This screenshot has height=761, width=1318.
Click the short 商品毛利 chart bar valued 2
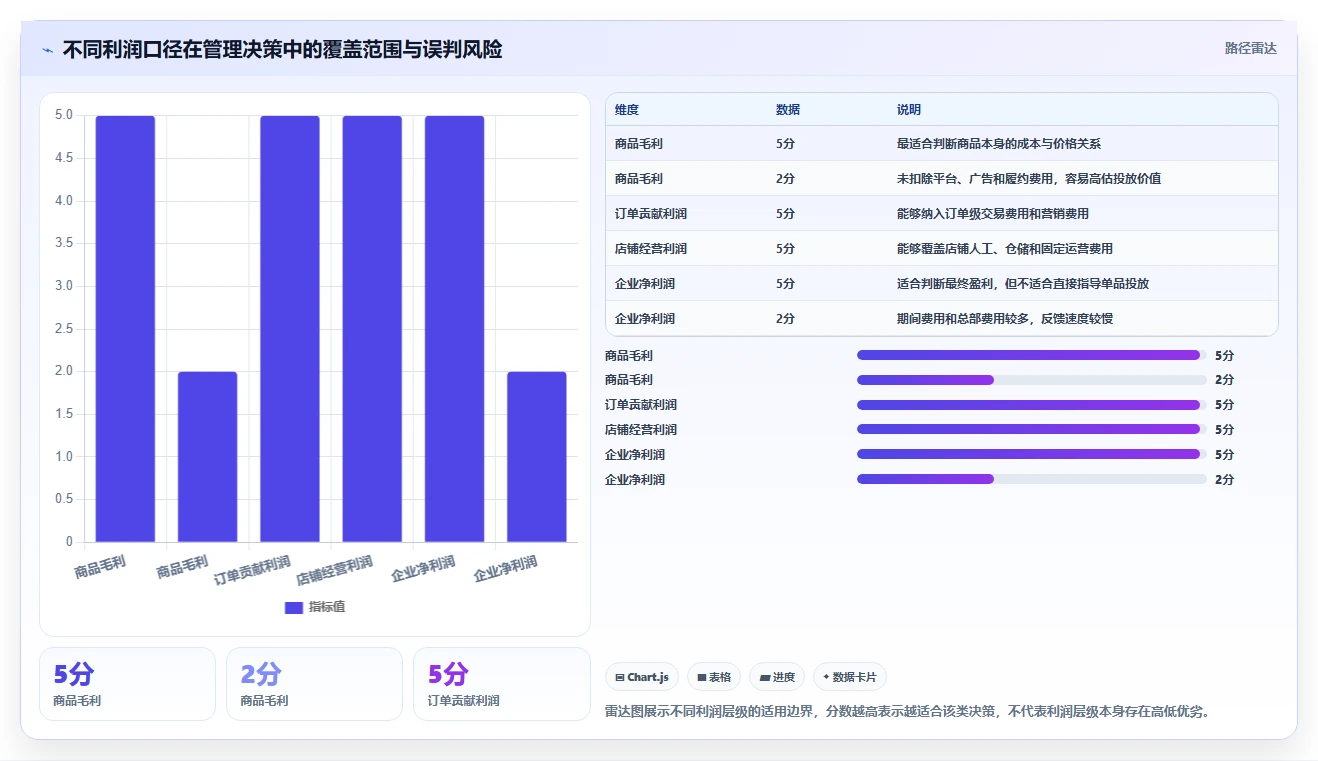pyautogui.click(x=208, y=457)
